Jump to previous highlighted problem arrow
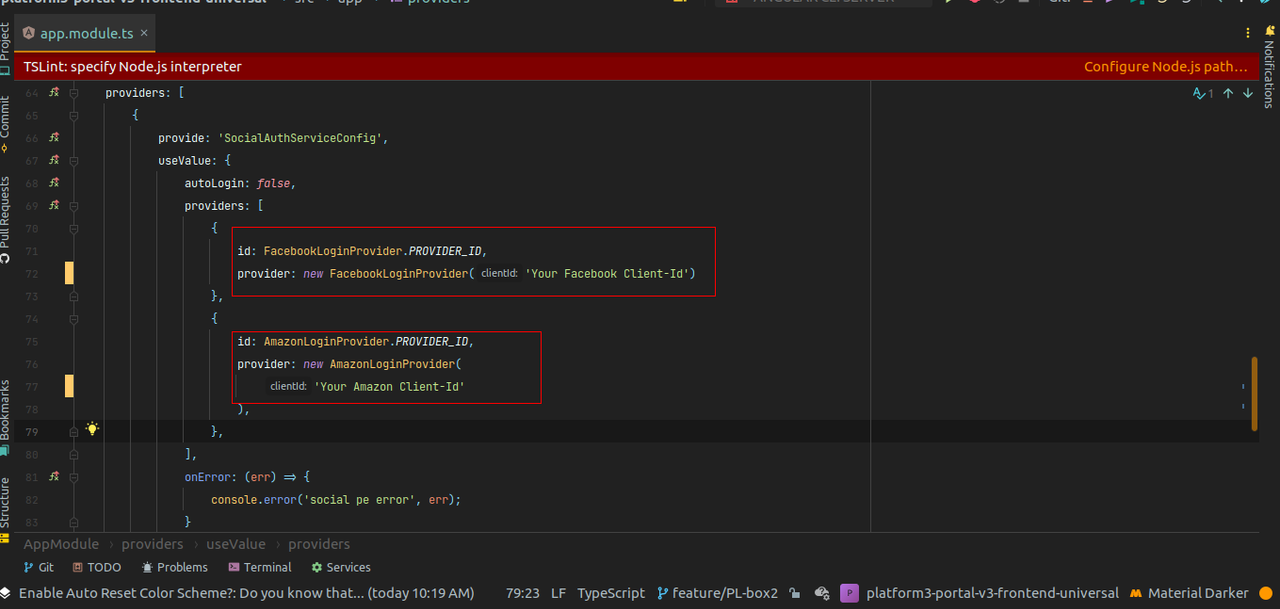This screenshot has height=609, width=1280. pos(1228,93)
